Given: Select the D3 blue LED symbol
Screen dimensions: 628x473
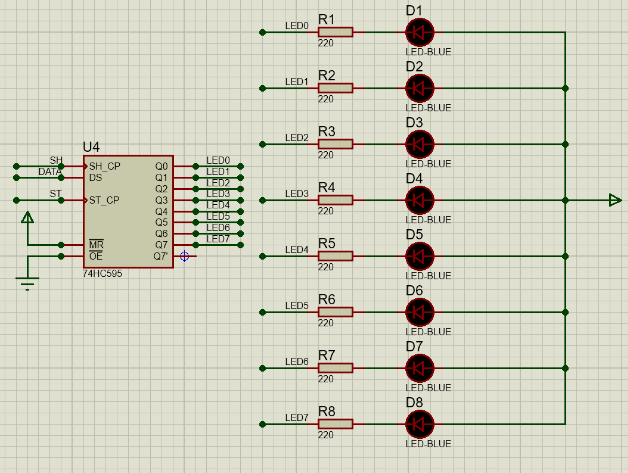Looking at the screenshot, I should pos(420,144).
